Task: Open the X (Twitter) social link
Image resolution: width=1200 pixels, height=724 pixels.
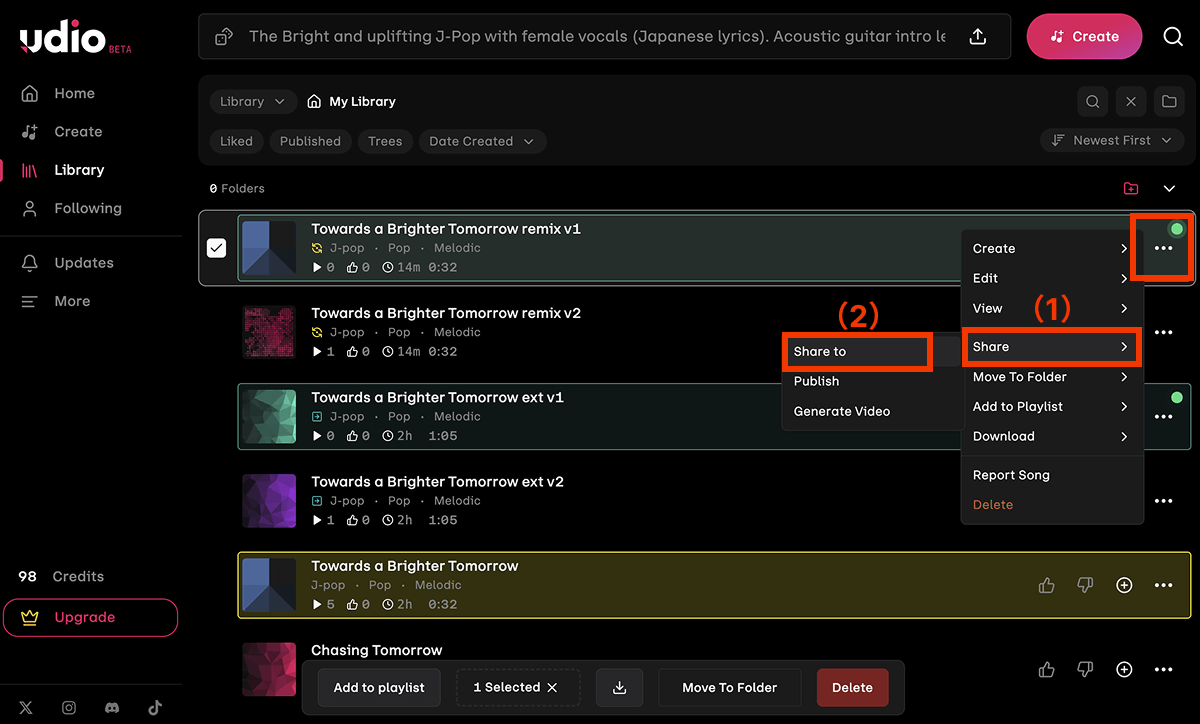Action: pos(26,707)
